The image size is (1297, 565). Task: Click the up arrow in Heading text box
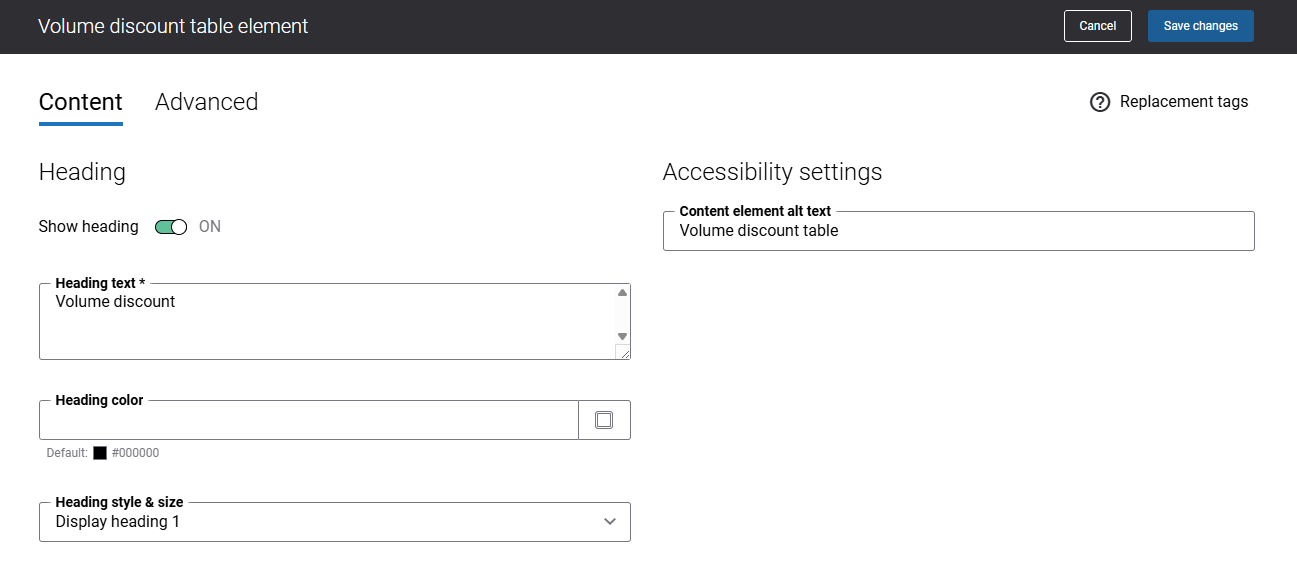click(x=622, y=293)
